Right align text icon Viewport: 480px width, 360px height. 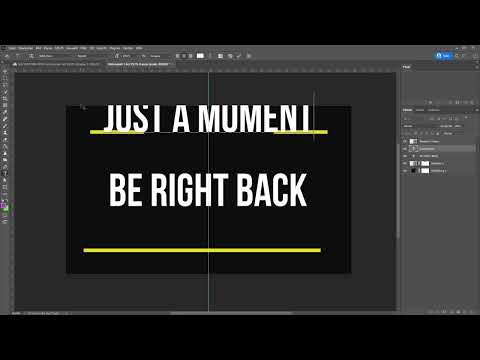point(190,56)
